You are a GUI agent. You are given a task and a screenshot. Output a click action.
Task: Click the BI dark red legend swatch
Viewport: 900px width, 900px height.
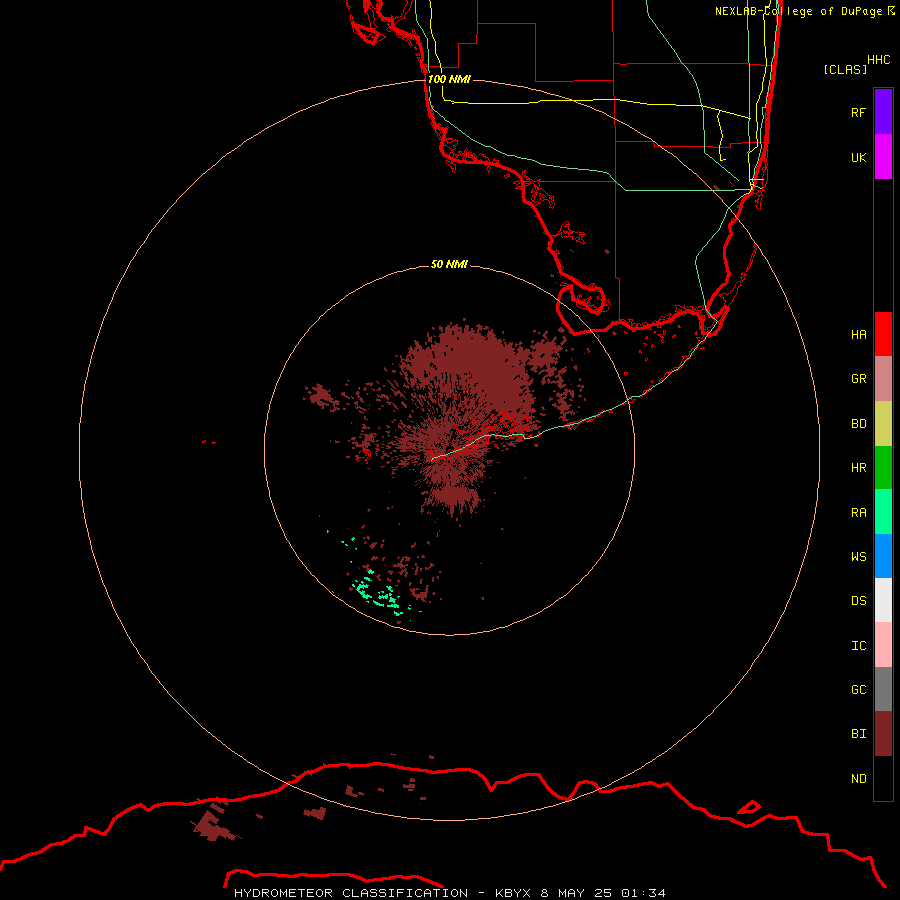883,734
